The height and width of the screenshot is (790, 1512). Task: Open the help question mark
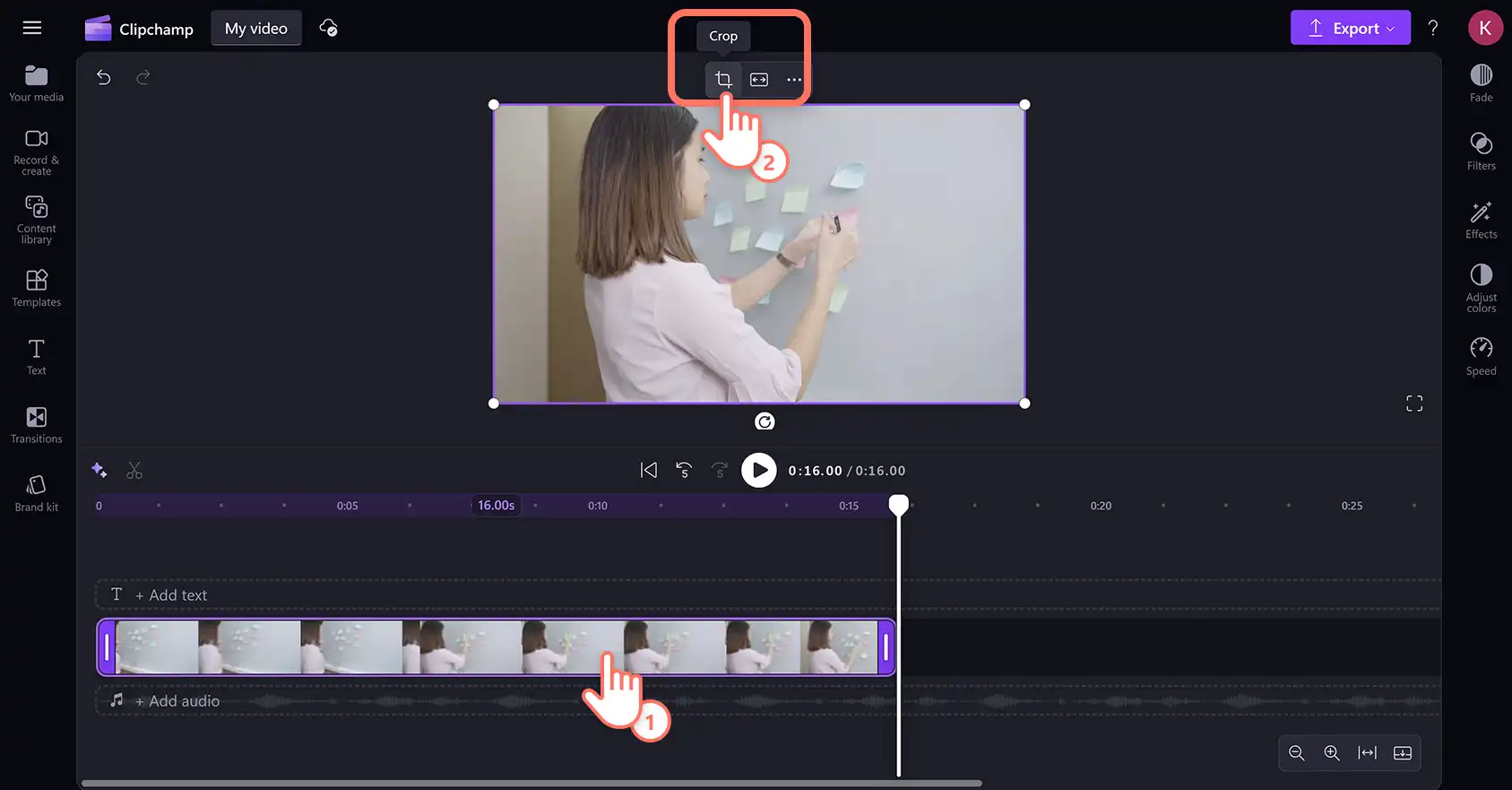point(1433,28)
